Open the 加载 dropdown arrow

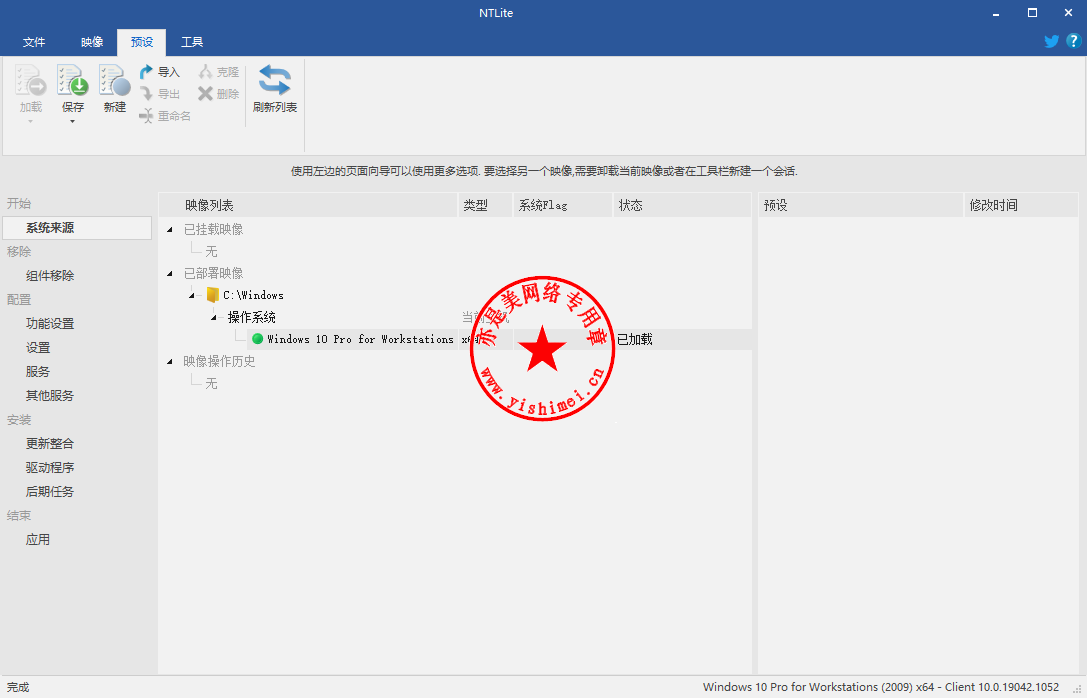click(31, 122)
